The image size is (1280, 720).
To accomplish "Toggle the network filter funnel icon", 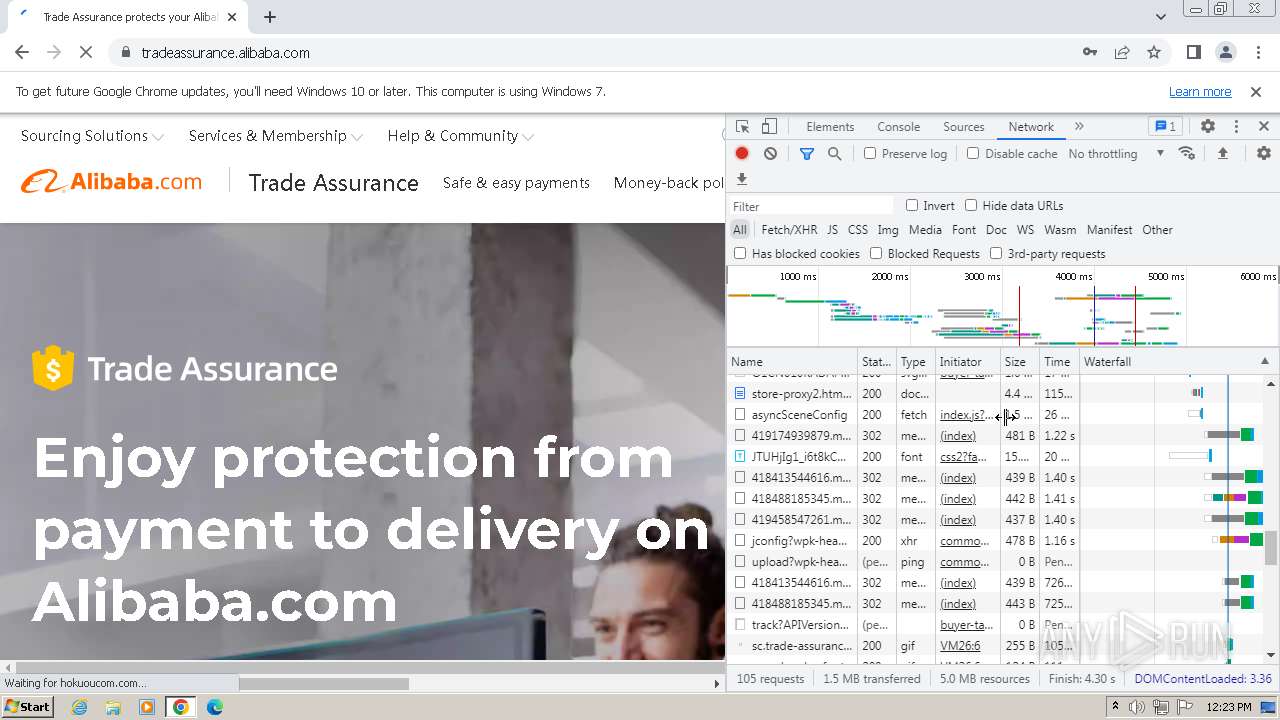I will (807, 153).
